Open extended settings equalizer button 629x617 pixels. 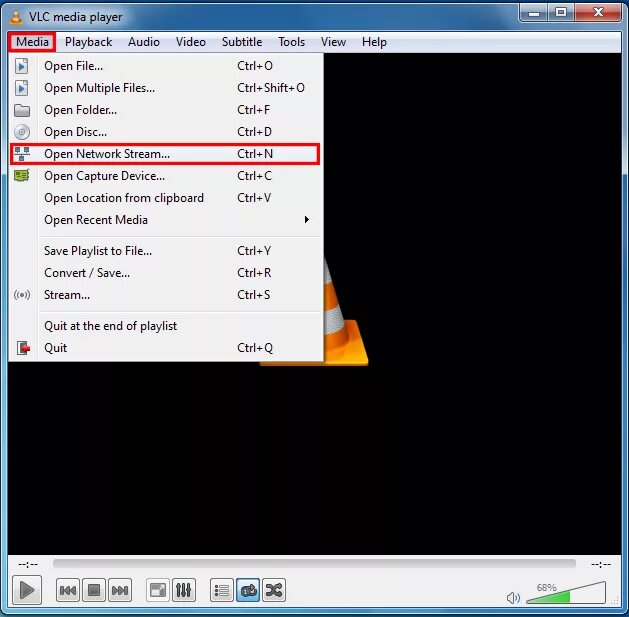click(184, 590)
